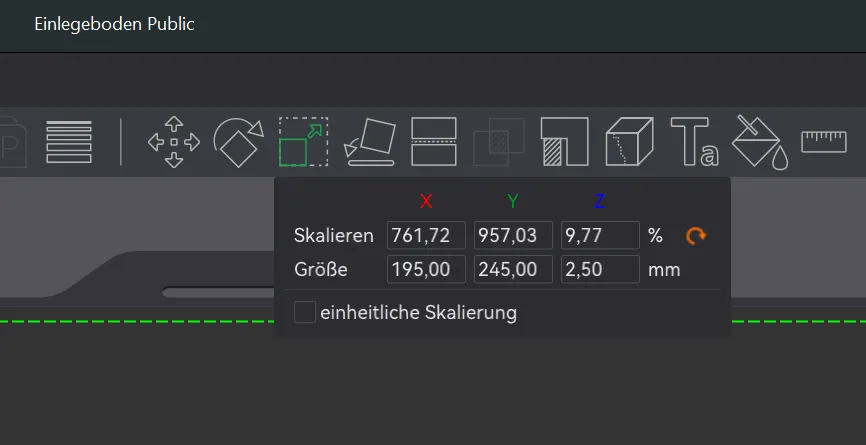Select the Seam Painting tool
Image resolution: width=866 pixels, height=445 pixels.
click(630, 142)
